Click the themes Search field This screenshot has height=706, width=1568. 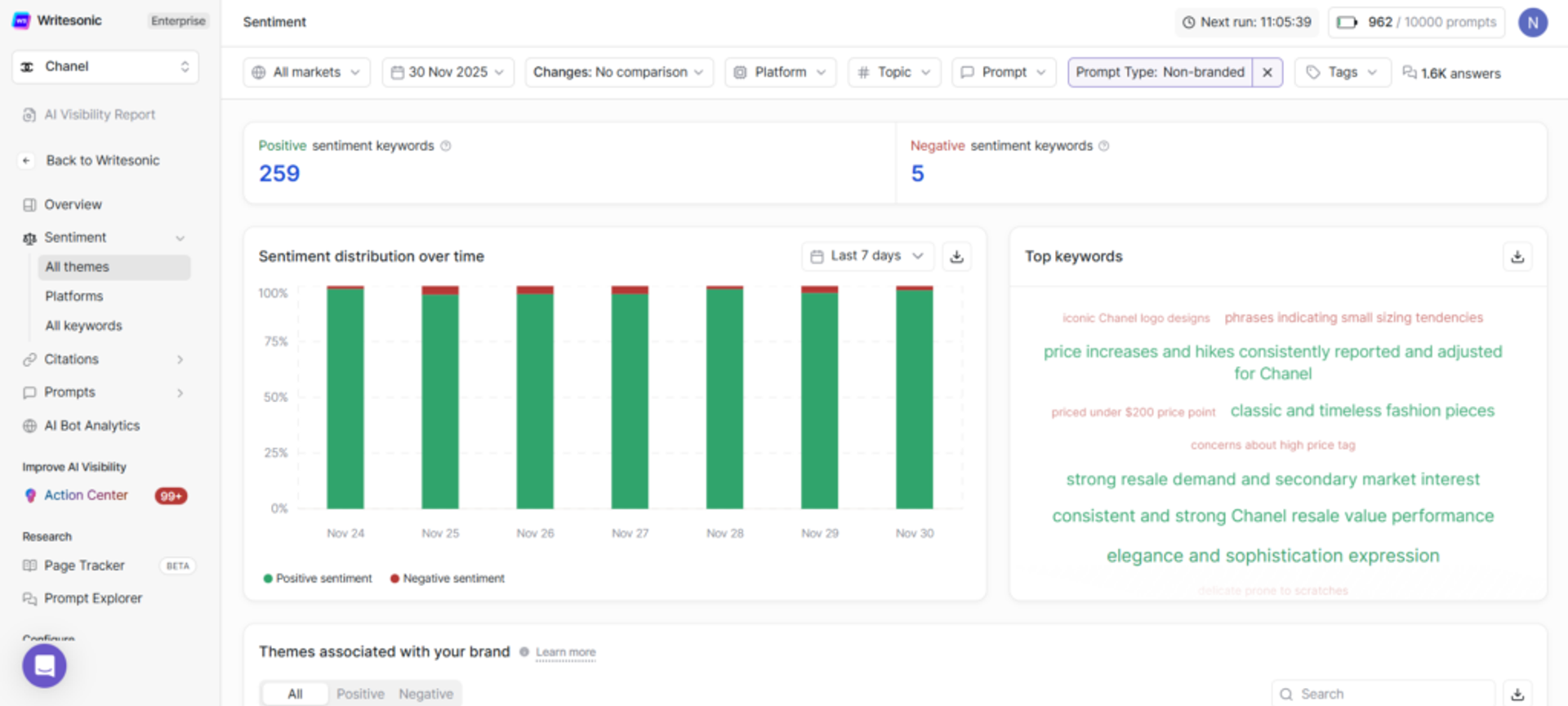[x=1383, y=694]
